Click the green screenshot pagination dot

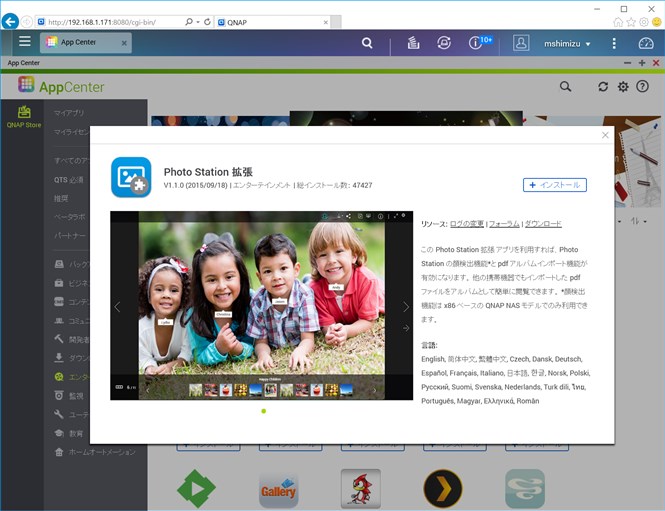tap(264, 411)
